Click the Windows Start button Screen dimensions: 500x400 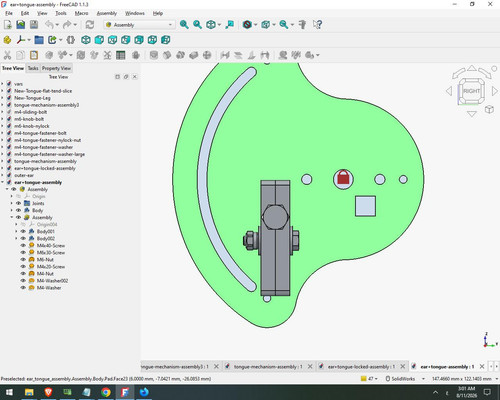[9, 392]
